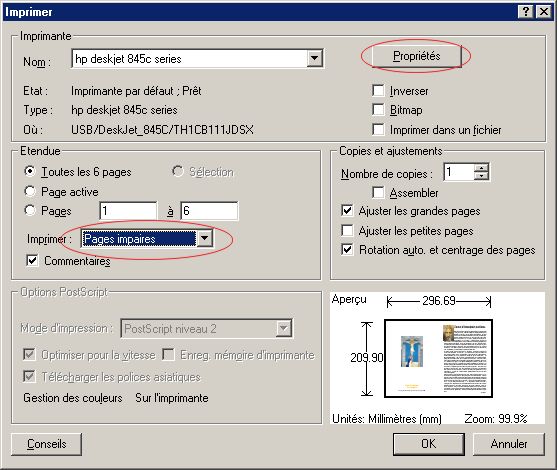Open the Conseils tips button

[47, 444]
